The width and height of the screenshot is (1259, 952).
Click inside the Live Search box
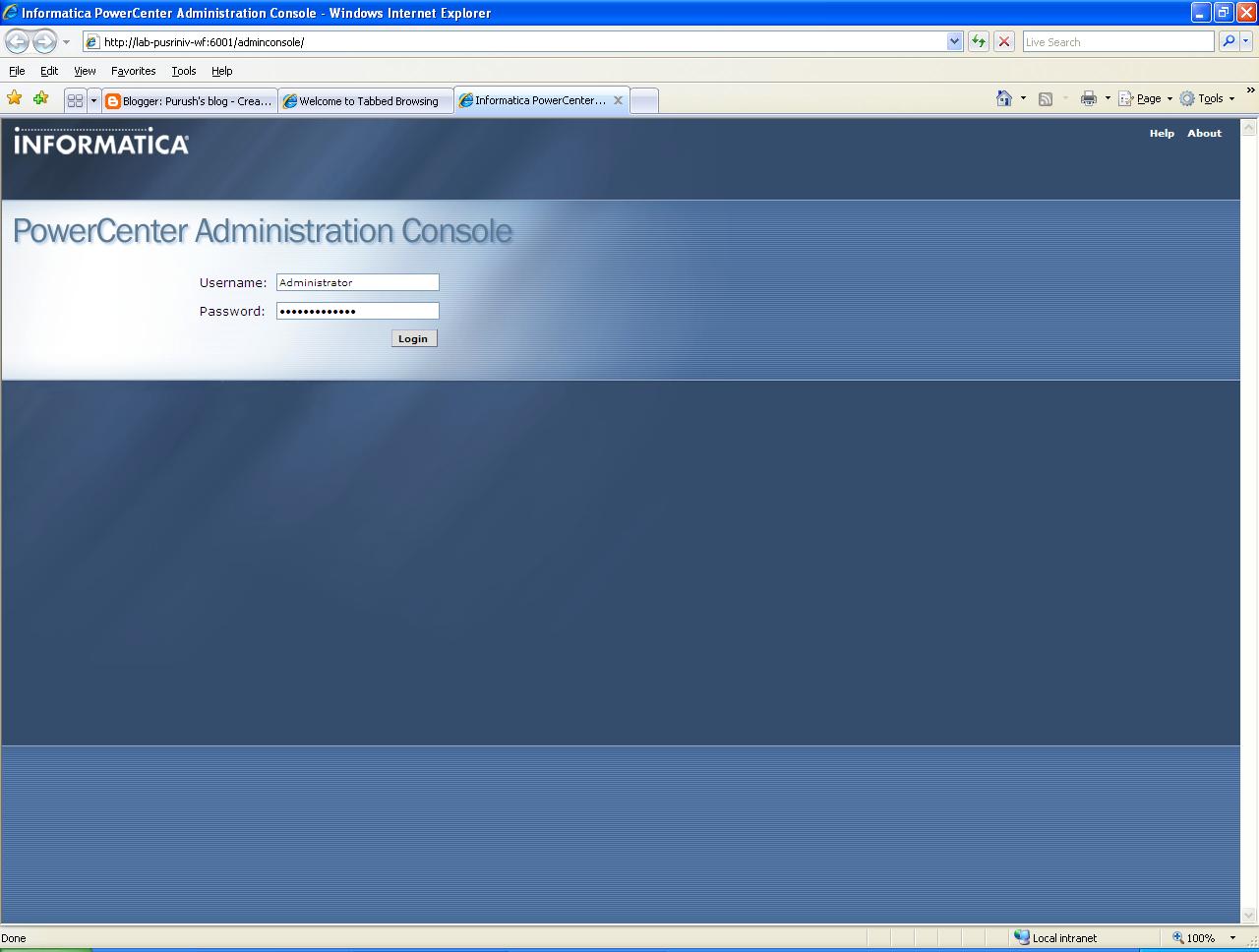(x=1118, y=42)
